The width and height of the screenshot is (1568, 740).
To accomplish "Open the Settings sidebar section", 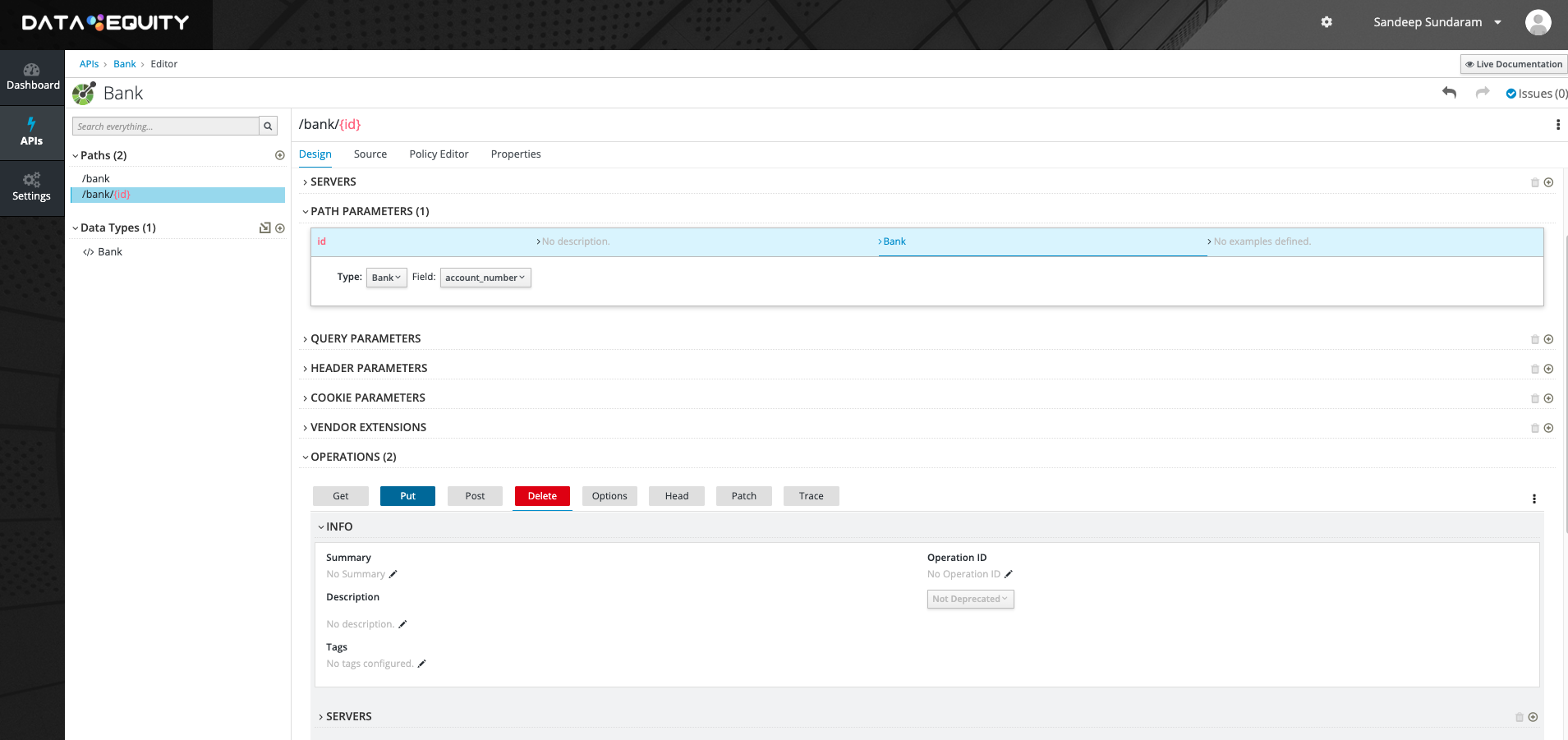I will pyautogui.click(x=32, y=188).
